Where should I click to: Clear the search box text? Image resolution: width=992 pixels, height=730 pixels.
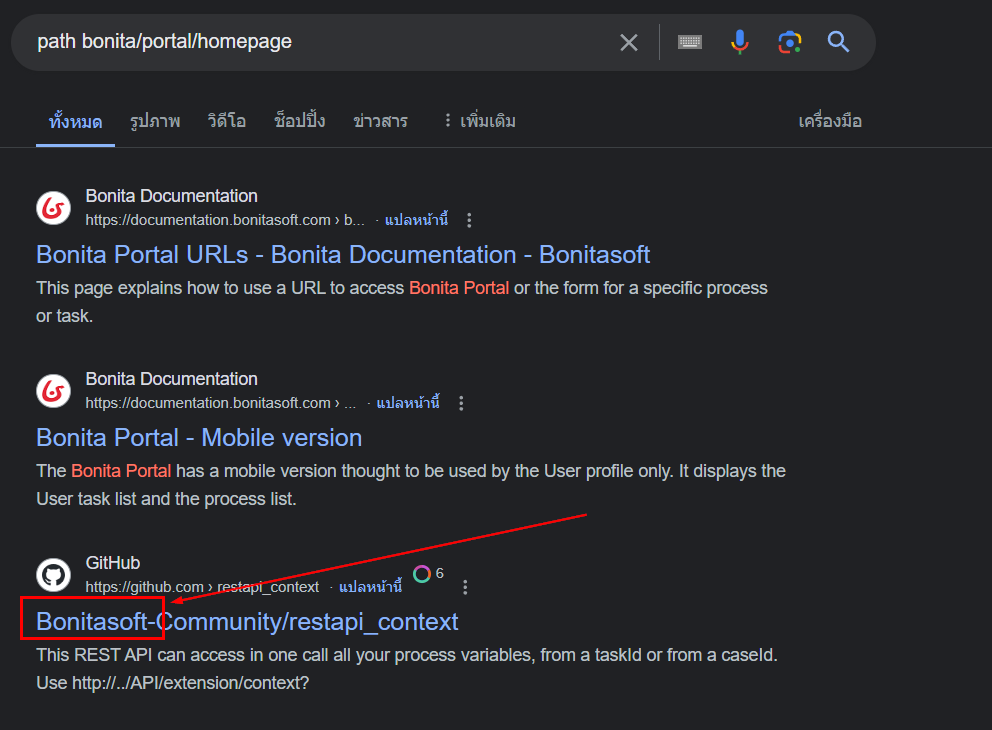628,42
